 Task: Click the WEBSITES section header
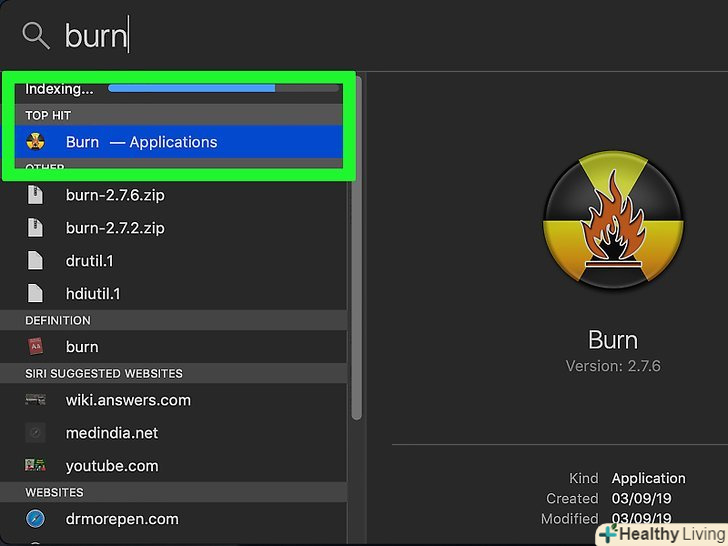coord(173,493)
